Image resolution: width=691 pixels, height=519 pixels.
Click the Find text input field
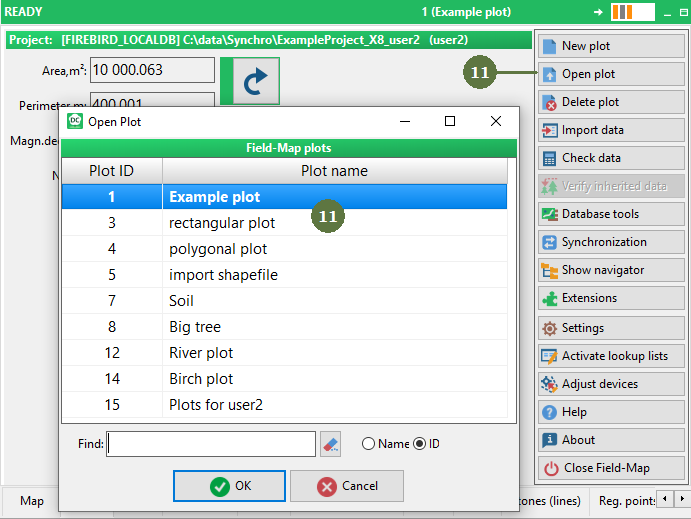pos(211,444)
